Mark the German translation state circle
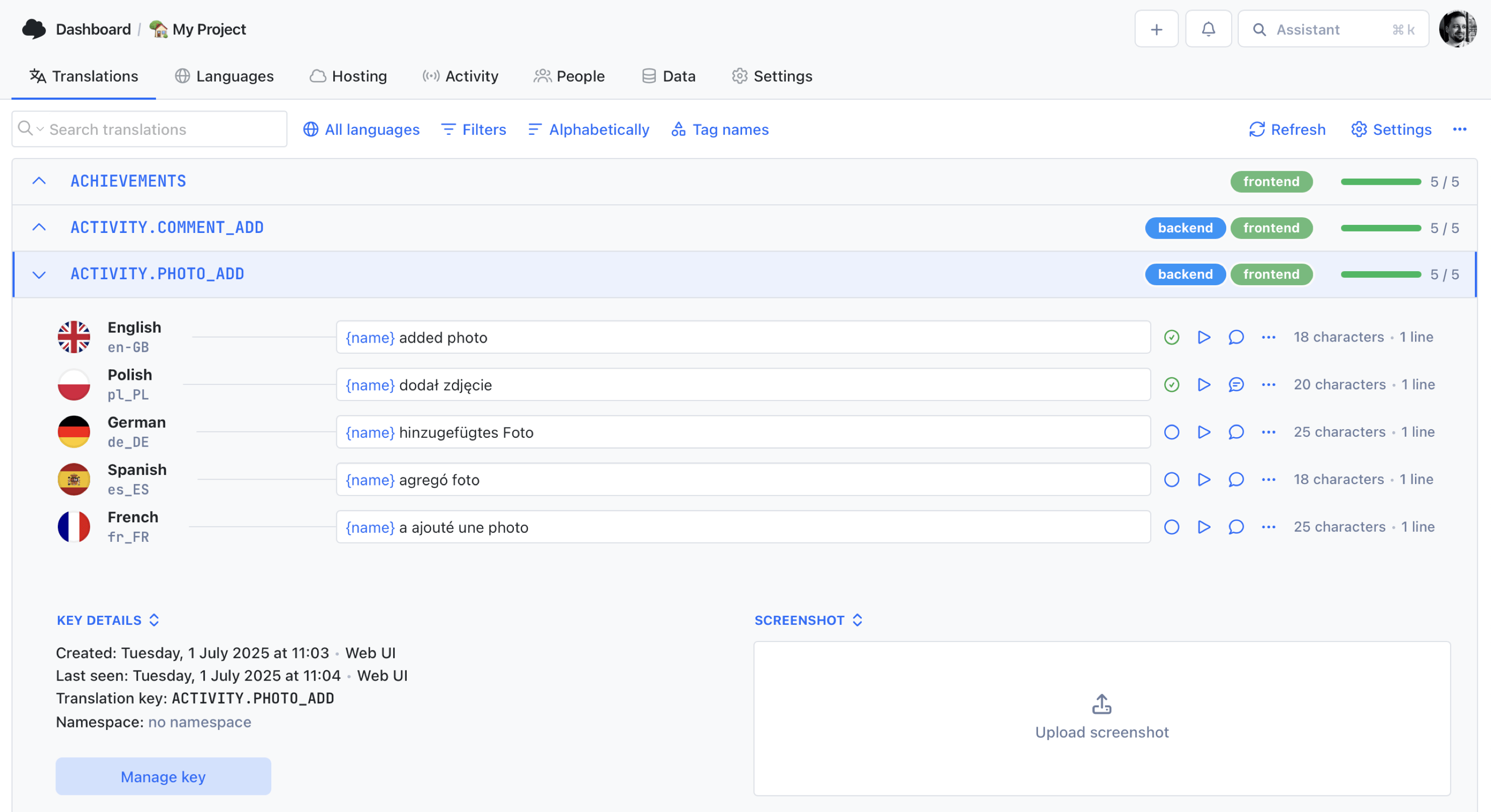Viewport: 1491px width, 812px height. point(1172,432)
